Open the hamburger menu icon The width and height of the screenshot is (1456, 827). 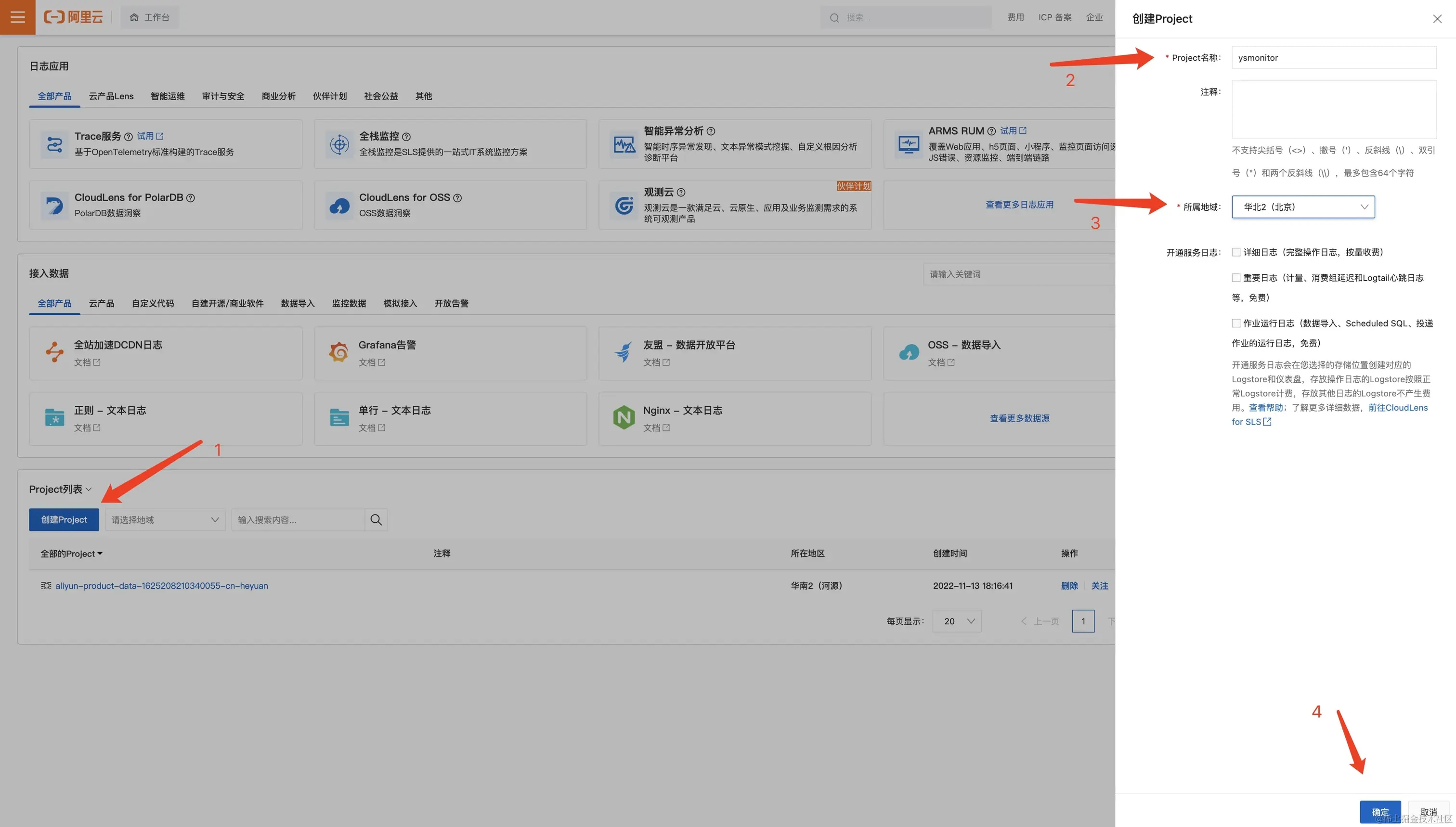pos(18,17)
